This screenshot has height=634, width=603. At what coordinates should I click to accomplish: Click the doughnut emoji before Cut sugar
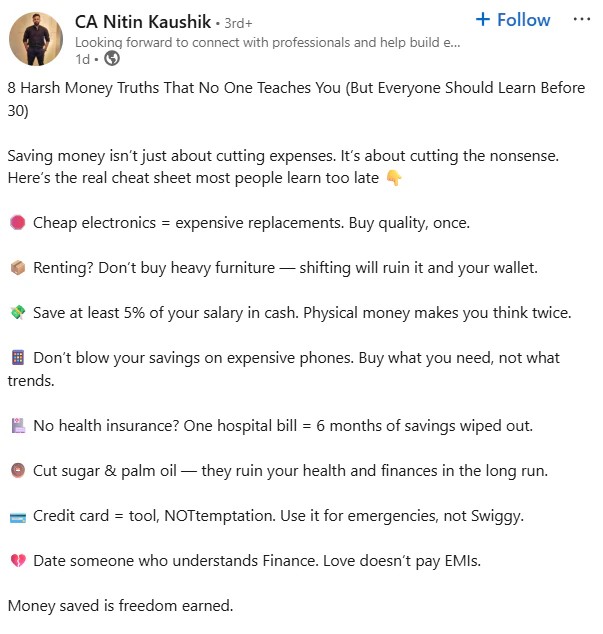[x=16, y=471]
